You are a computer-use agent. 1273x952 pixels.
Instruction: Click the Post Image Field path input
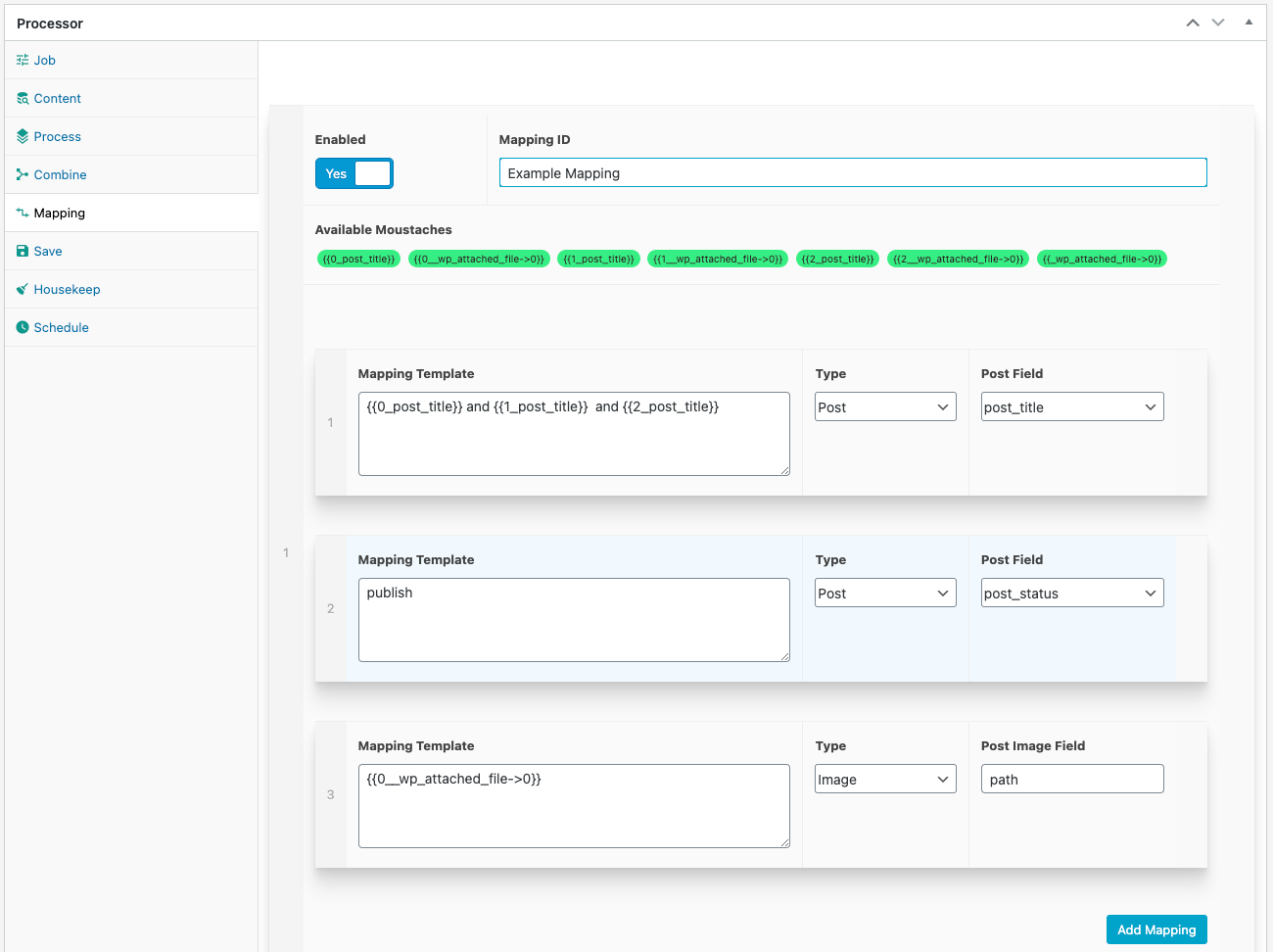pos(1072,779)
